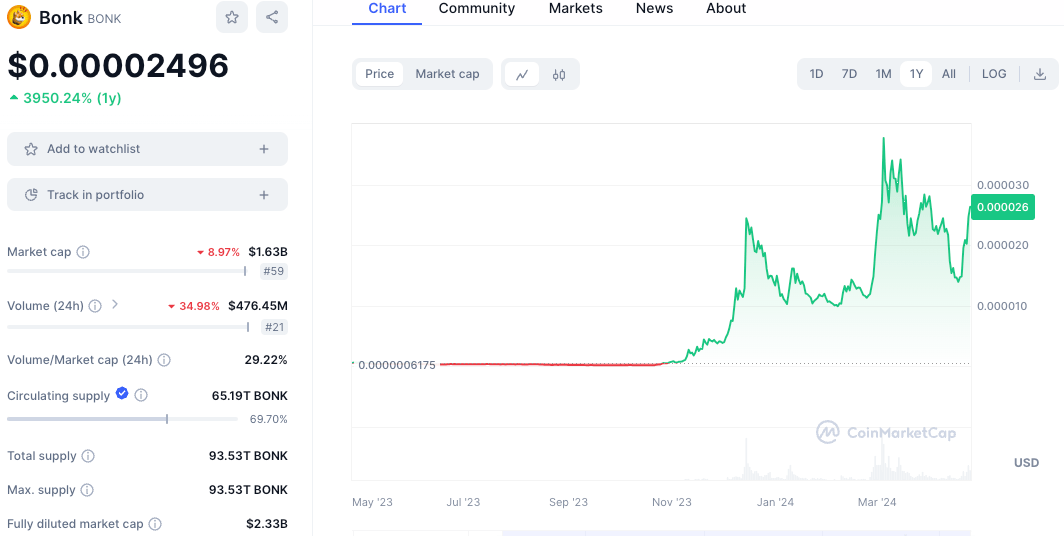Star Bonk with the favorite icon button
The height and width of the screenshot is (536, 1064).
(x=232, y=17)
